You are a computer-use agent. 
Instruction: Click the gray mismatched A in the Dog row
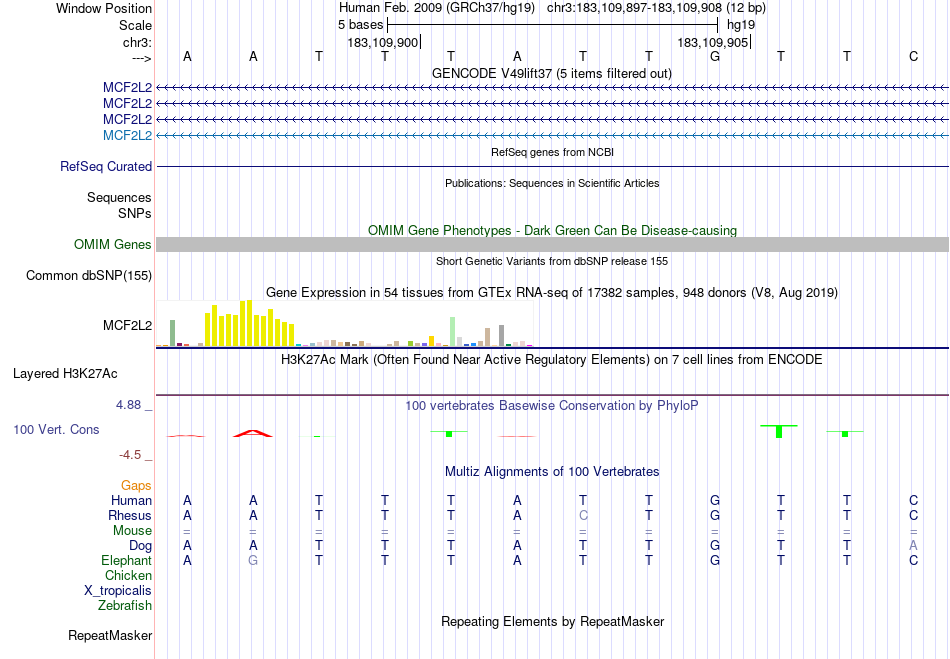pos(913,545)
